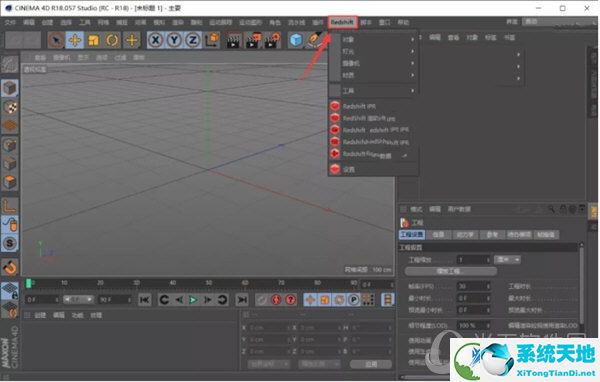Render the active view clapperboard icon
Viewport: 600px width, 382px height.
coord(233,40)
